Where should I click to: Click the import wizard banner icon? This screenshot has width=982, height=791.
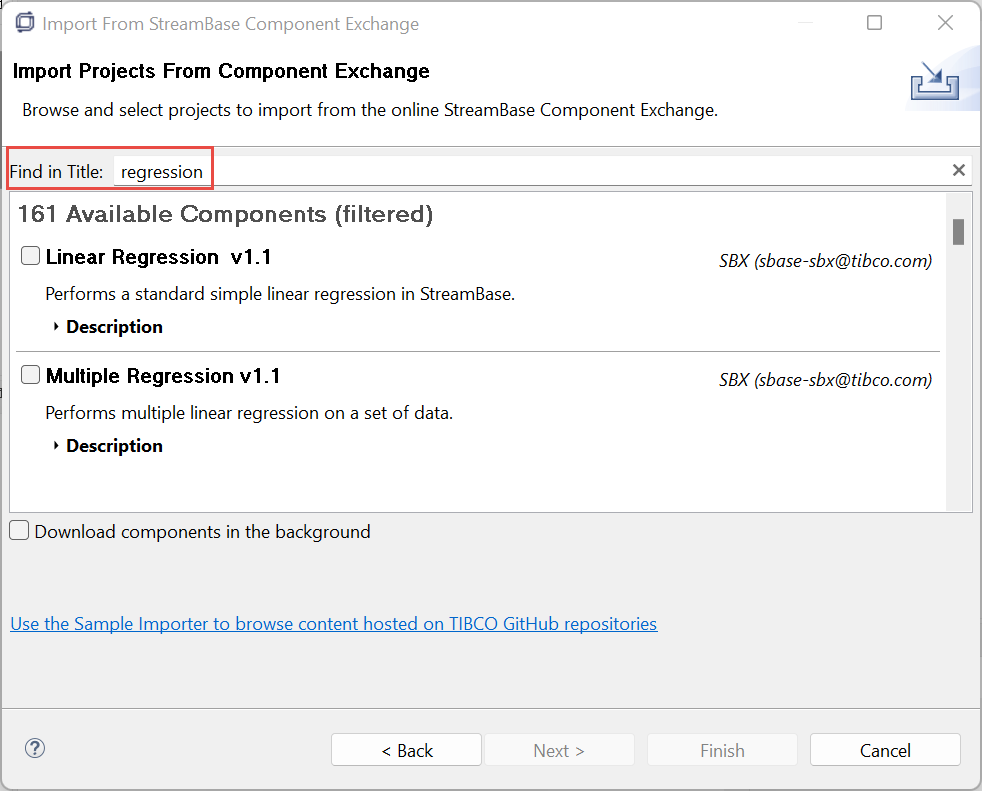pyautogui.click(x=934, y=82)
